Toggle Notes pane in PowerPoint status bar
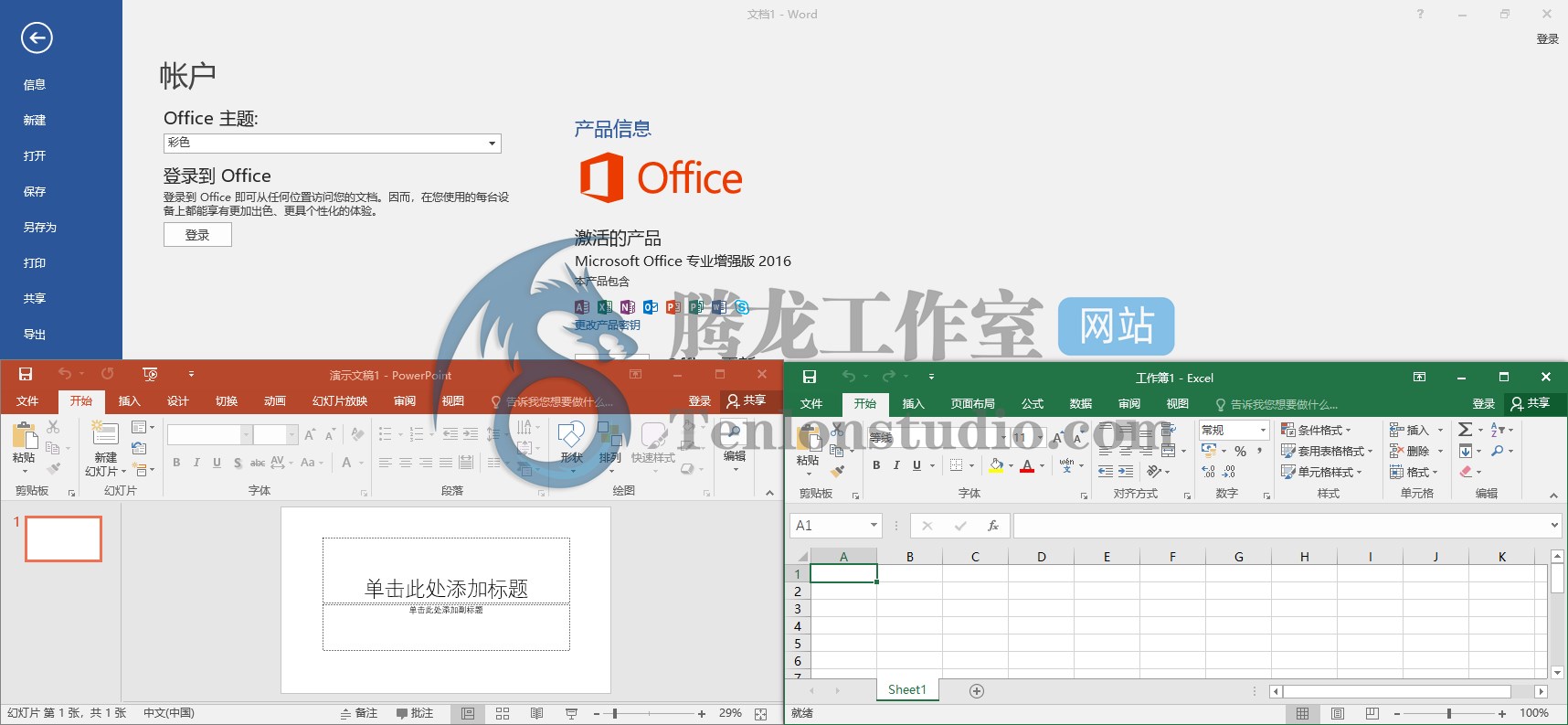Viewport: 1568px width, 725px height. [x=359, y=713]
